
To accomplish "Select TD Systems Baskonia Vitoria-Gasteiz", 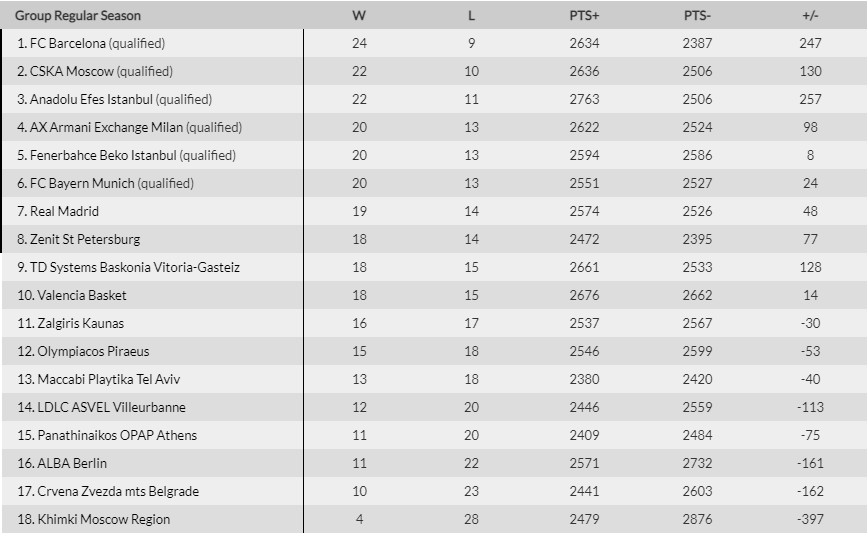I will [x=135, y=268].
